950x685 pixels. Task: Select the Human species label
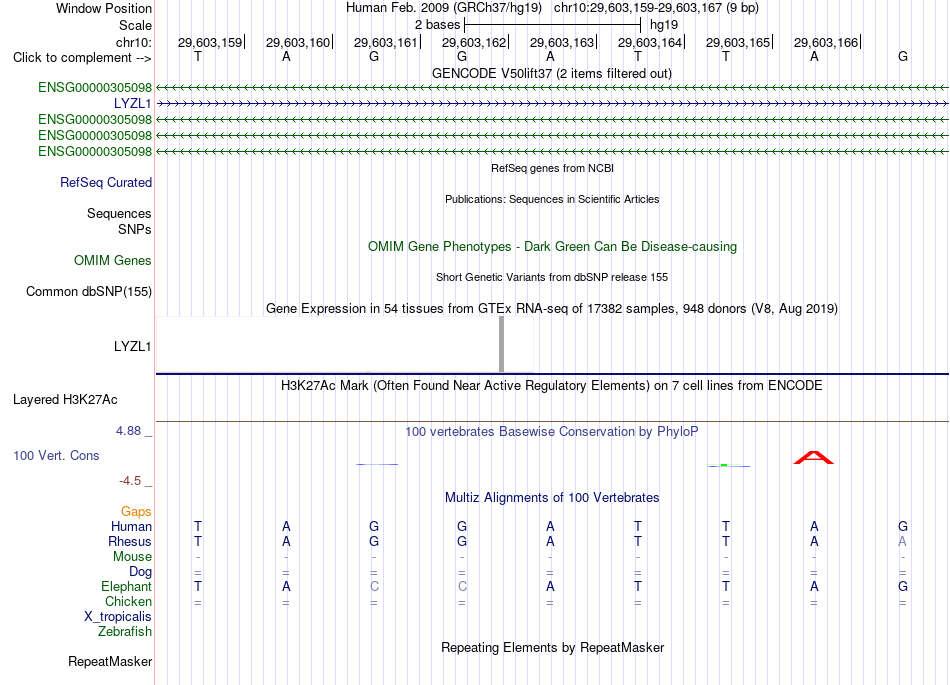tap(131, 526)
